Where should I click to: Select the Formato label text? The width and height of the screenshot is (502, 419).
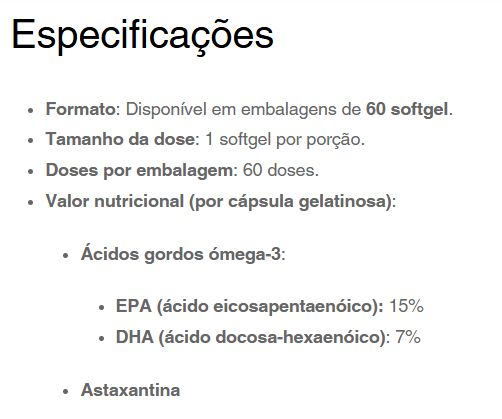[x=80, y=109]
